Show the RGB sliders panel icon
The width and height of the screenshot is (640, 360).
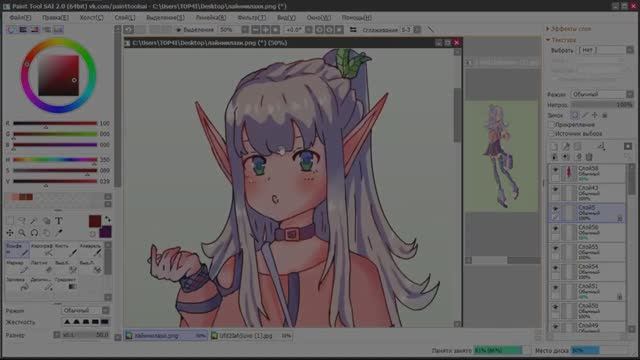(23, 29)
